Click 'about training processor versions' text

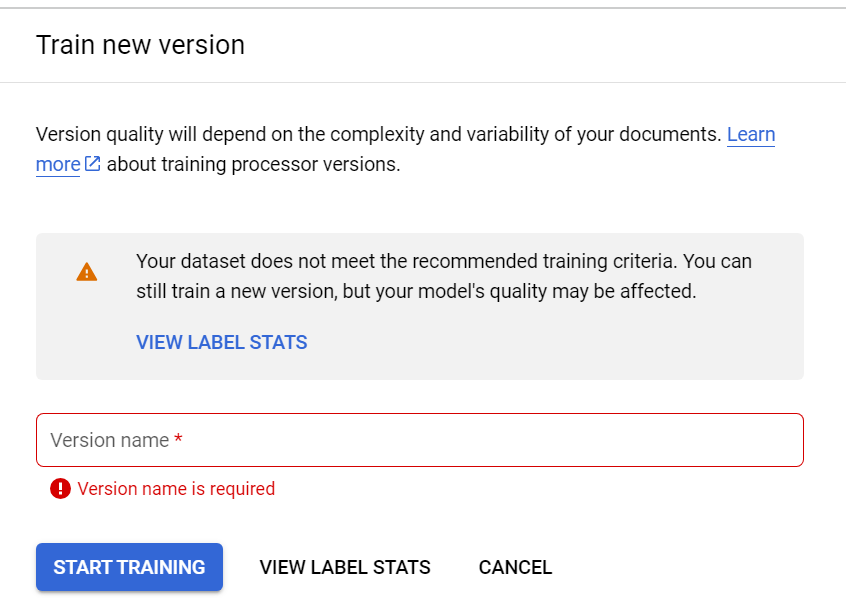click(x=253, y=164)
